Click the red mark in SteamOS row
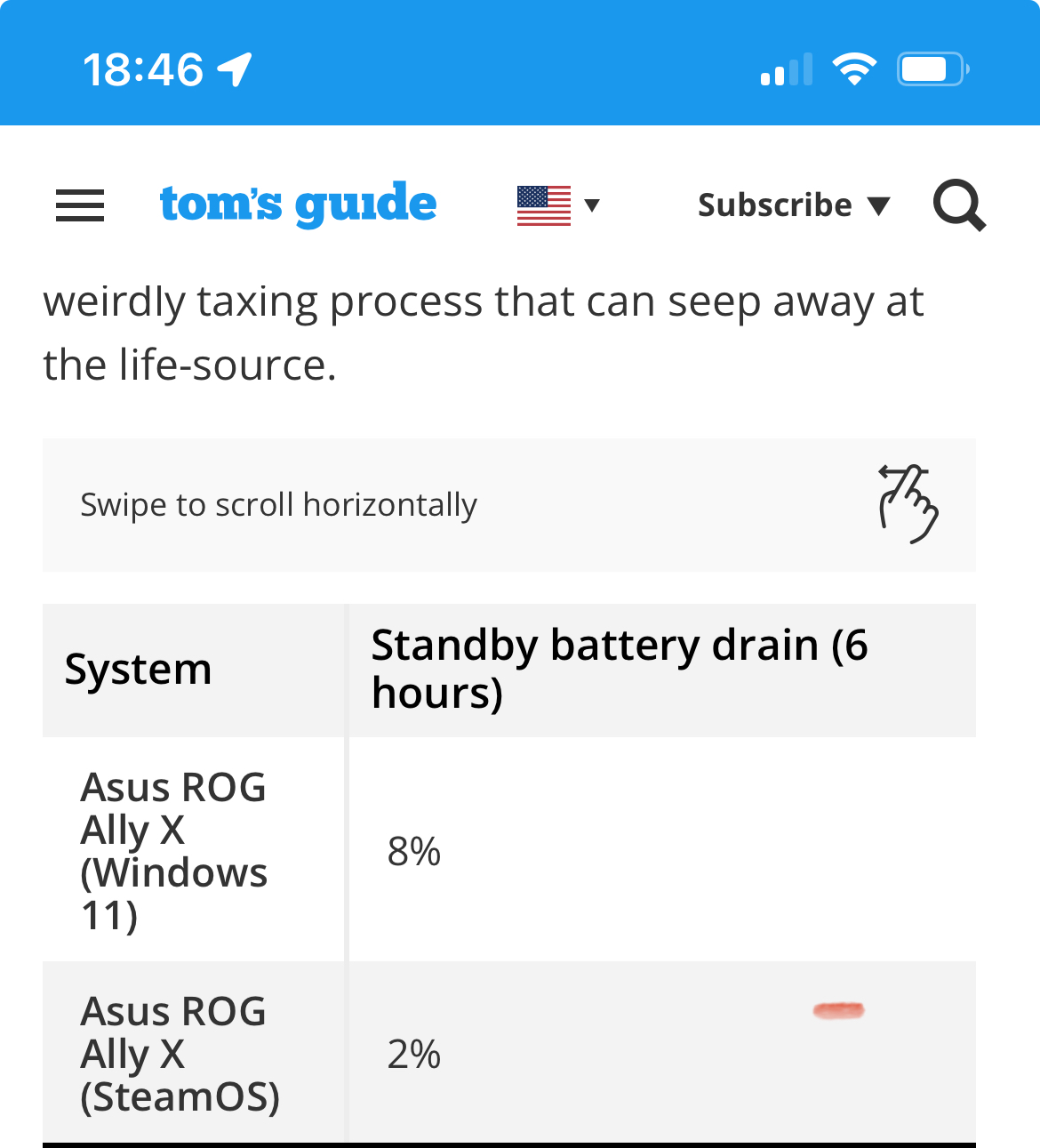This screenshot has height=1148, width=1040. coord(838,1009)
